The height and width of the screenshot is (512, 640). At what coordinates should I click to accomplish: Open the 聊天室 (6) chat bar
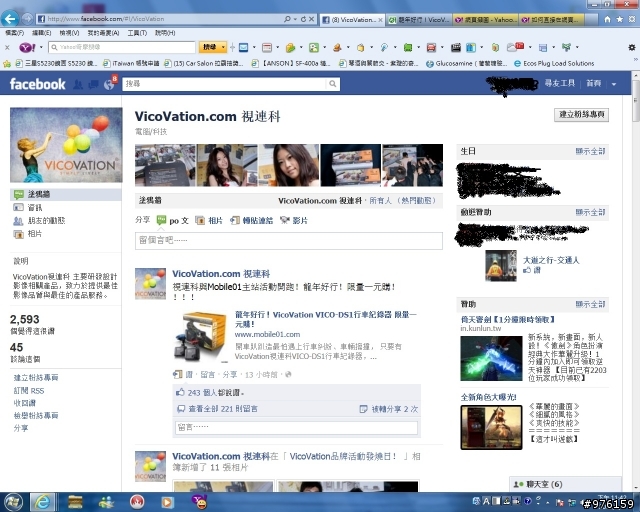coord(565,484)
